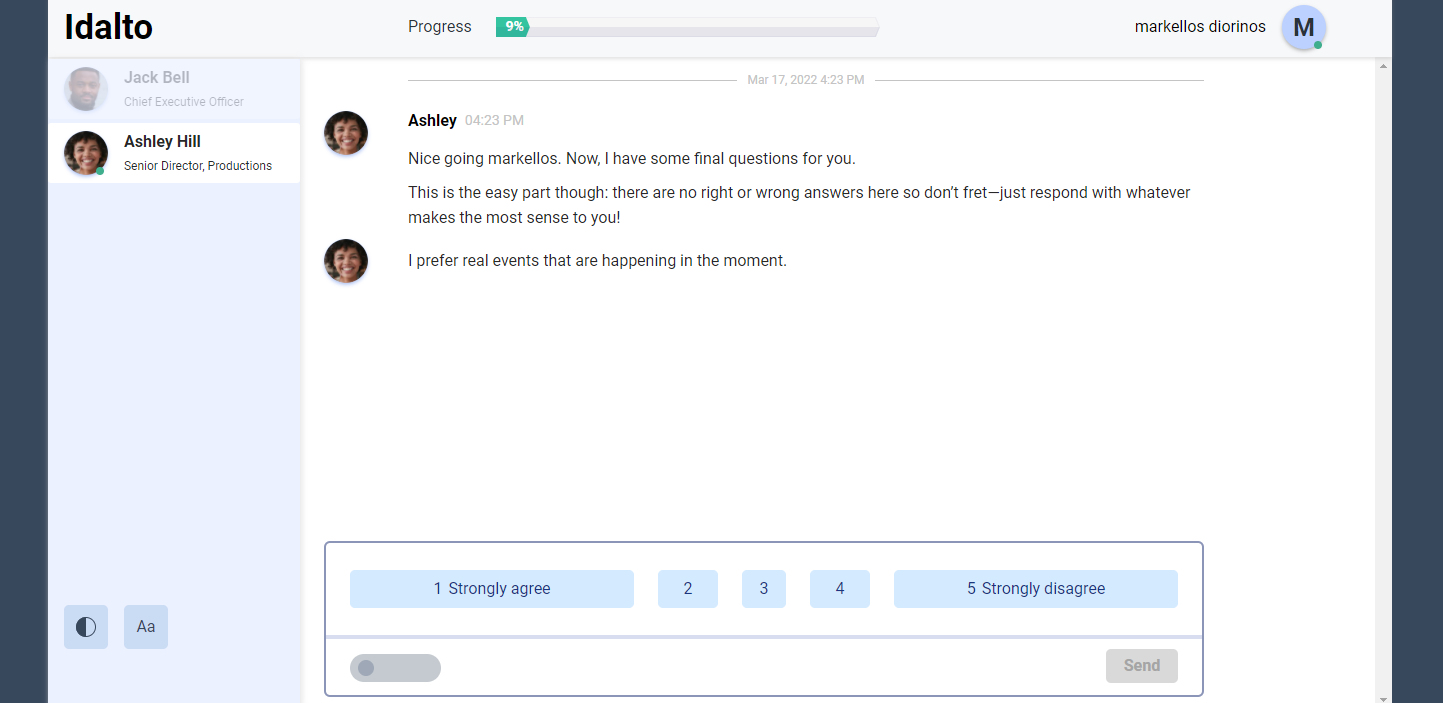The height and width of the screenshot is (703, 1443).
Task: Click the M user avatar icon
Action: click(1303, 28)
